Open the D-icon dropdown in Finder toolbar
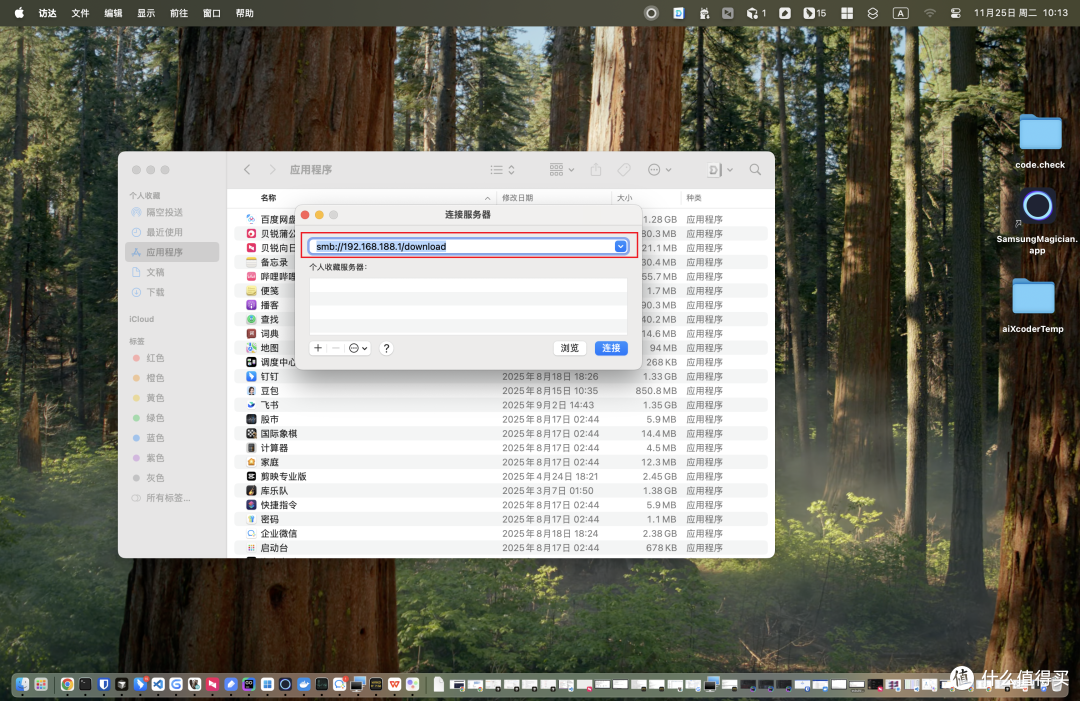The width and height of the screenshot is (1080, 701). point(720,169)
